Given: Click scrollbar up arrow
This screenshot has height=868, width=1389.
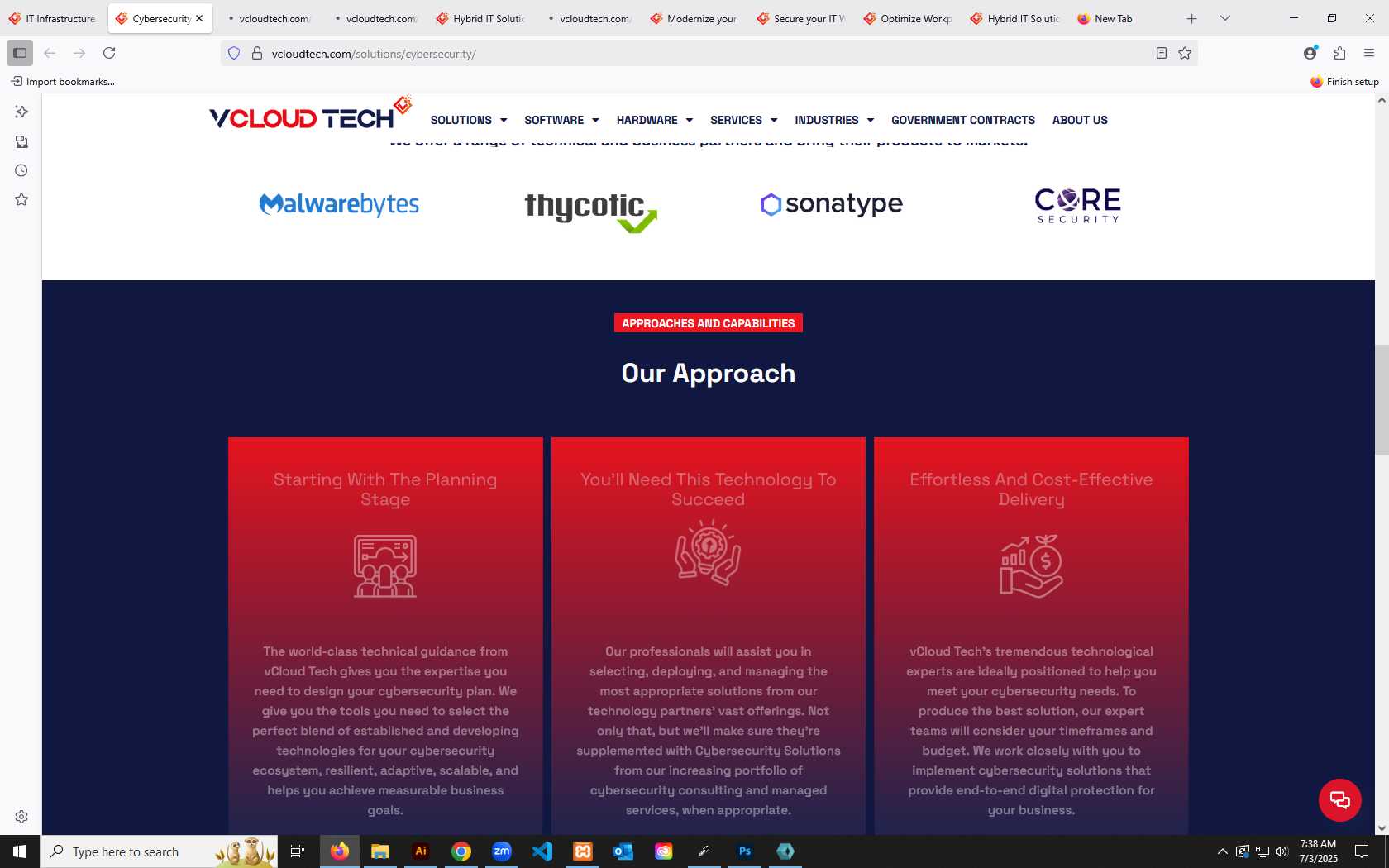Looking at the screenshot, I should pyautogui.click(x=1382, y=100).
